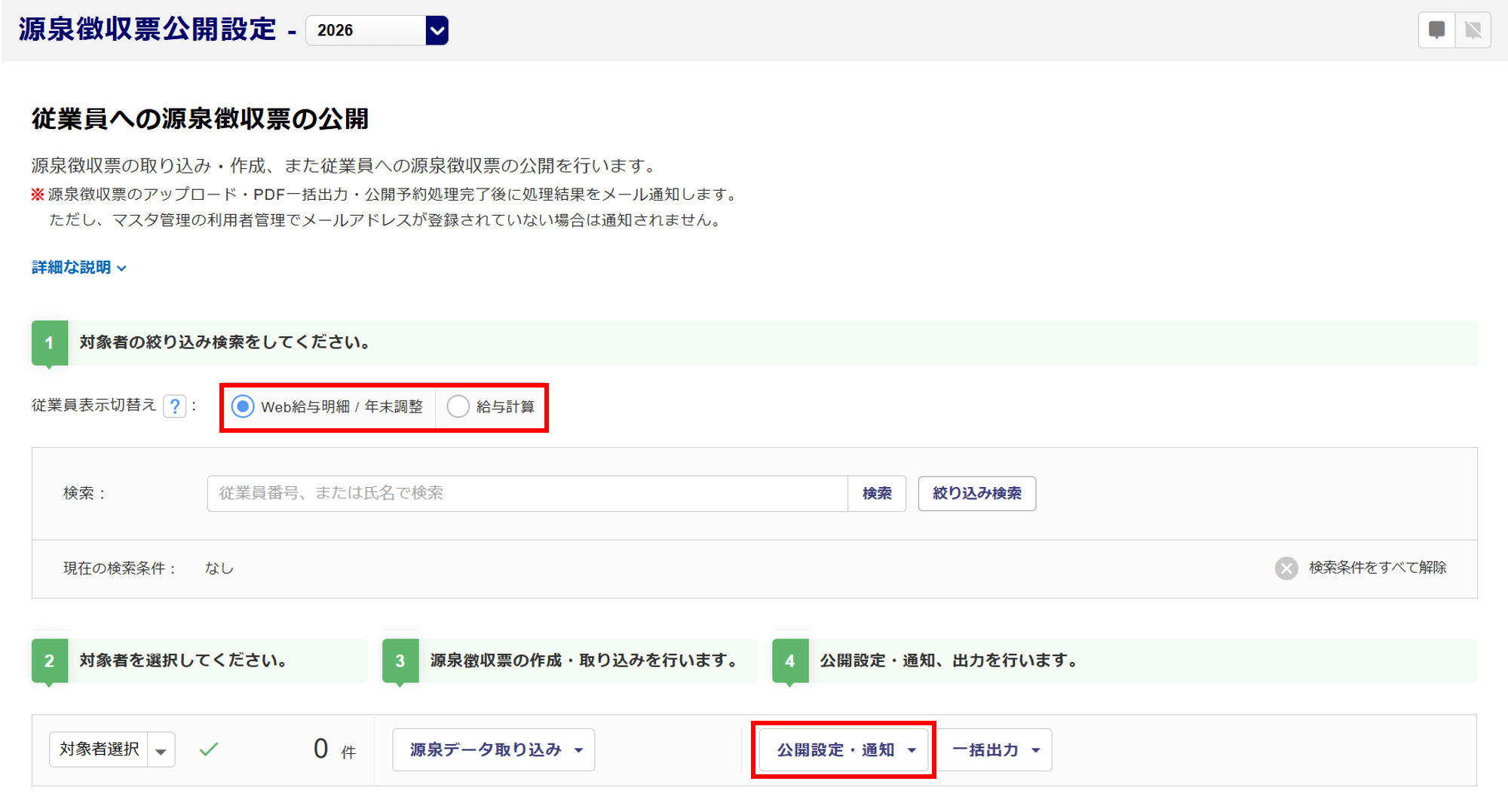Select the Web給与明細 / 年末調整 radio option

pos(243,407)
